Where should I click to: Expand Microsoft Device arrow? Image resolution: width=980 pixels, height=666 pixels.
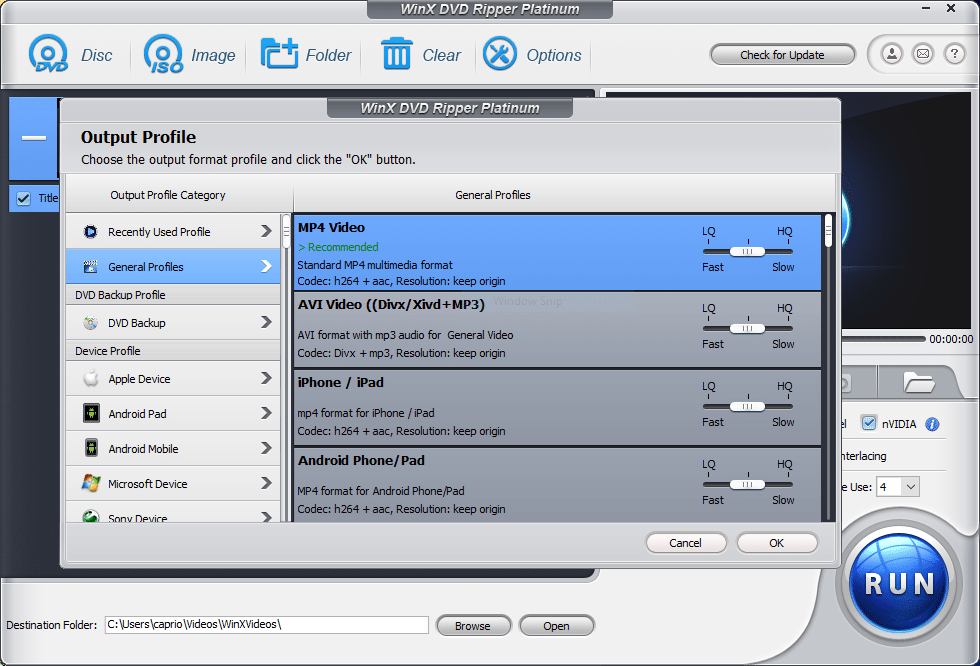pos(266,483)
